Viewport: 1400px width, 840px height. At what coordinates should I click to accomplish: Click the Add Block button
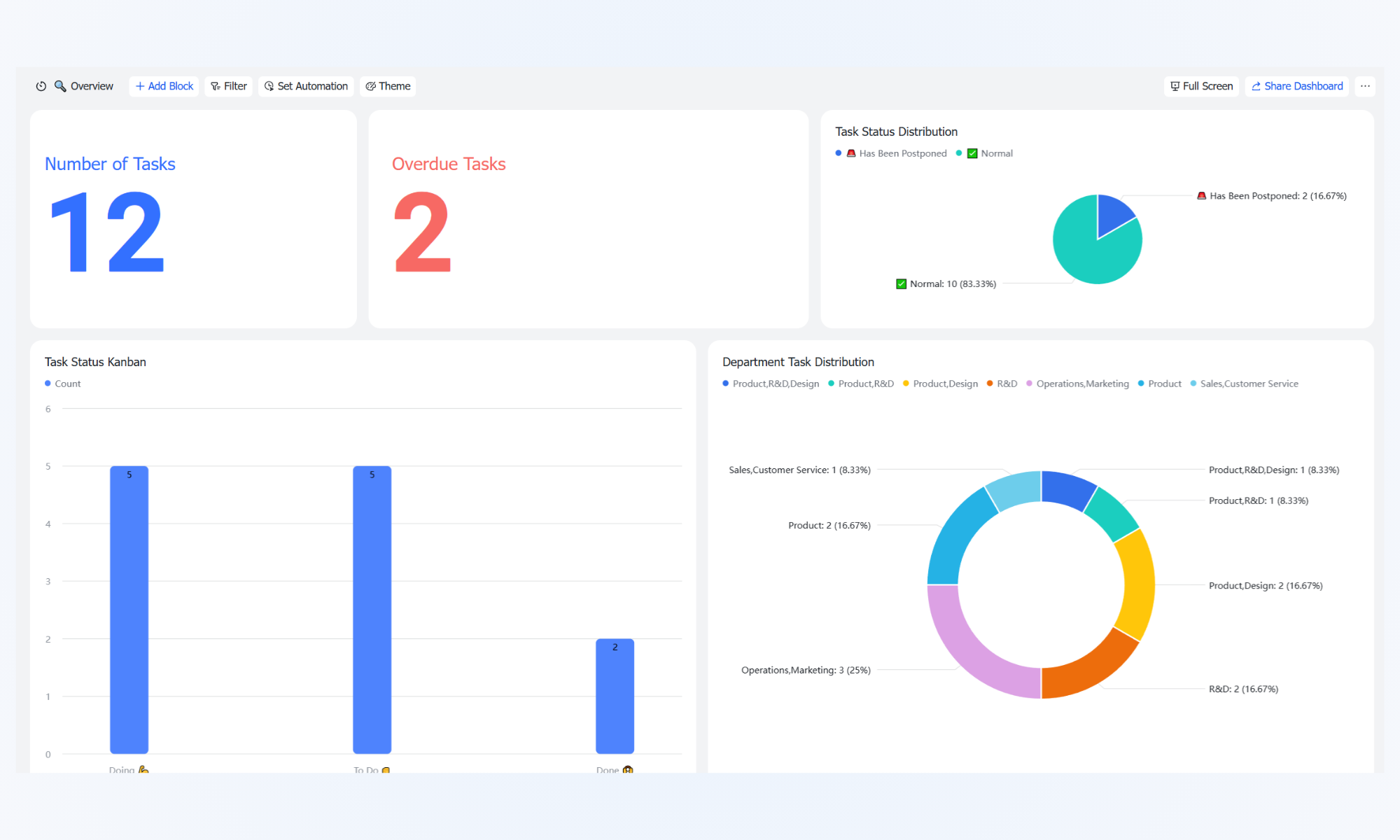(164, 86)
